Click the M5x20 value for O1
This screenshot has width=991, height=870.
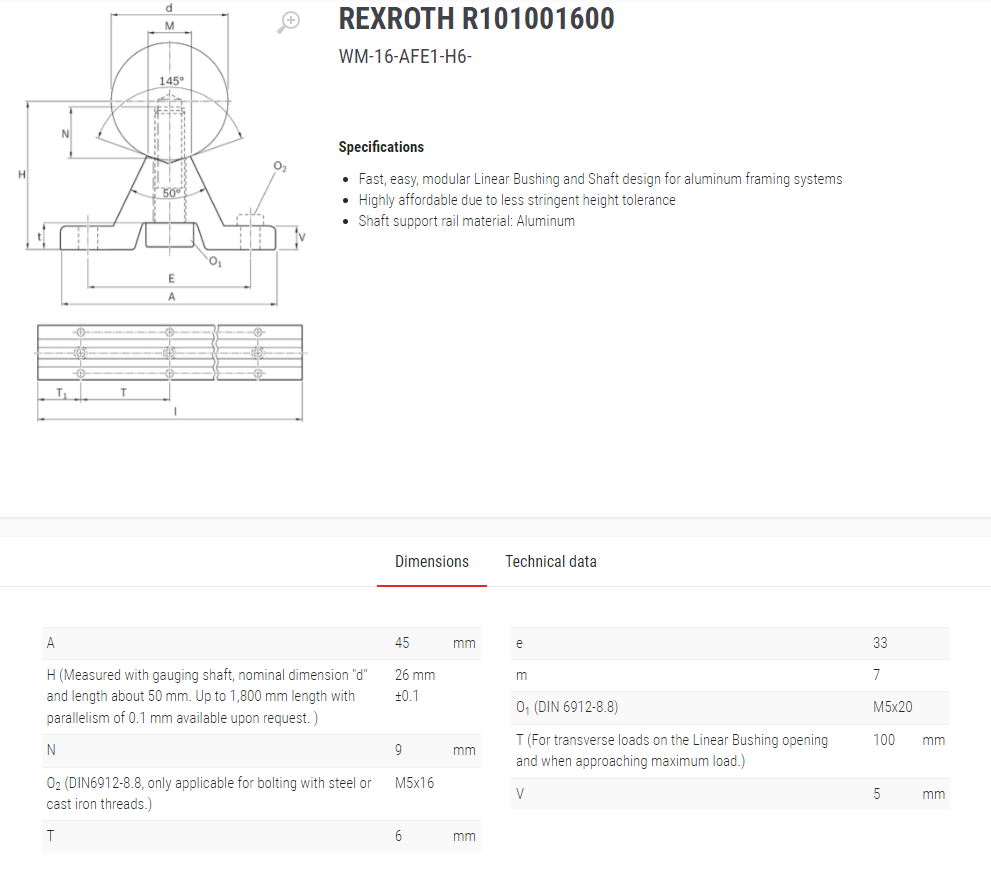point(892,707)
